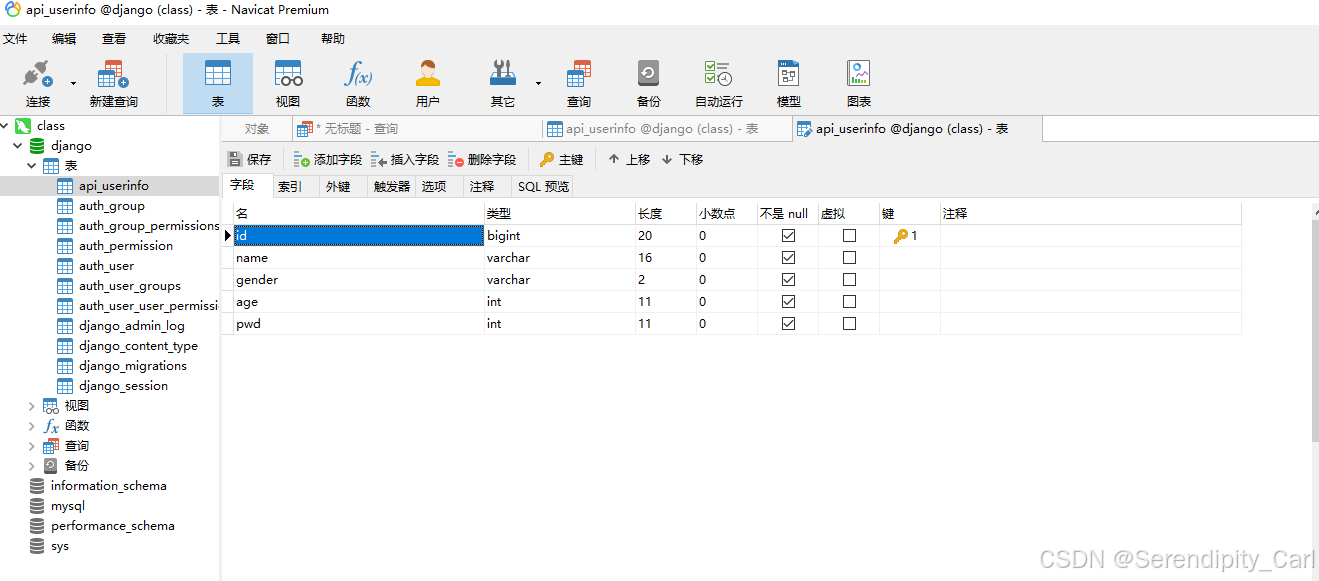Click 删除字段 delete field
Image resolution: width=1319 pixels, height=581 pixels.
(x=482, y=159)
